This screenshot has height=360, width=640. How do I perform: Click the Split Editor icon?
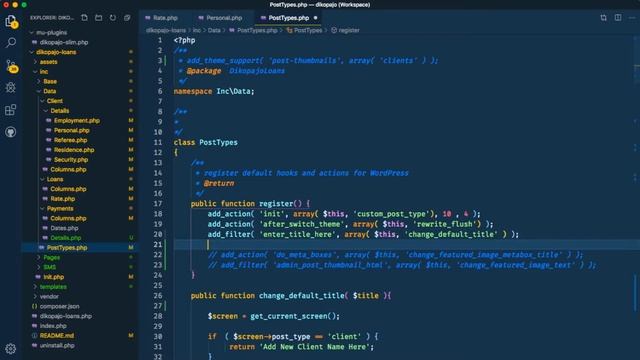(618, 18)
